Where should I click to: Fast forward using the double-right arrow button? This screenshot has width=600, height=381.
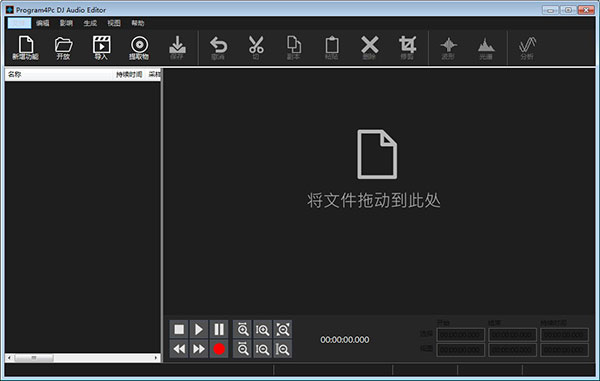click(x=199, y=349)
